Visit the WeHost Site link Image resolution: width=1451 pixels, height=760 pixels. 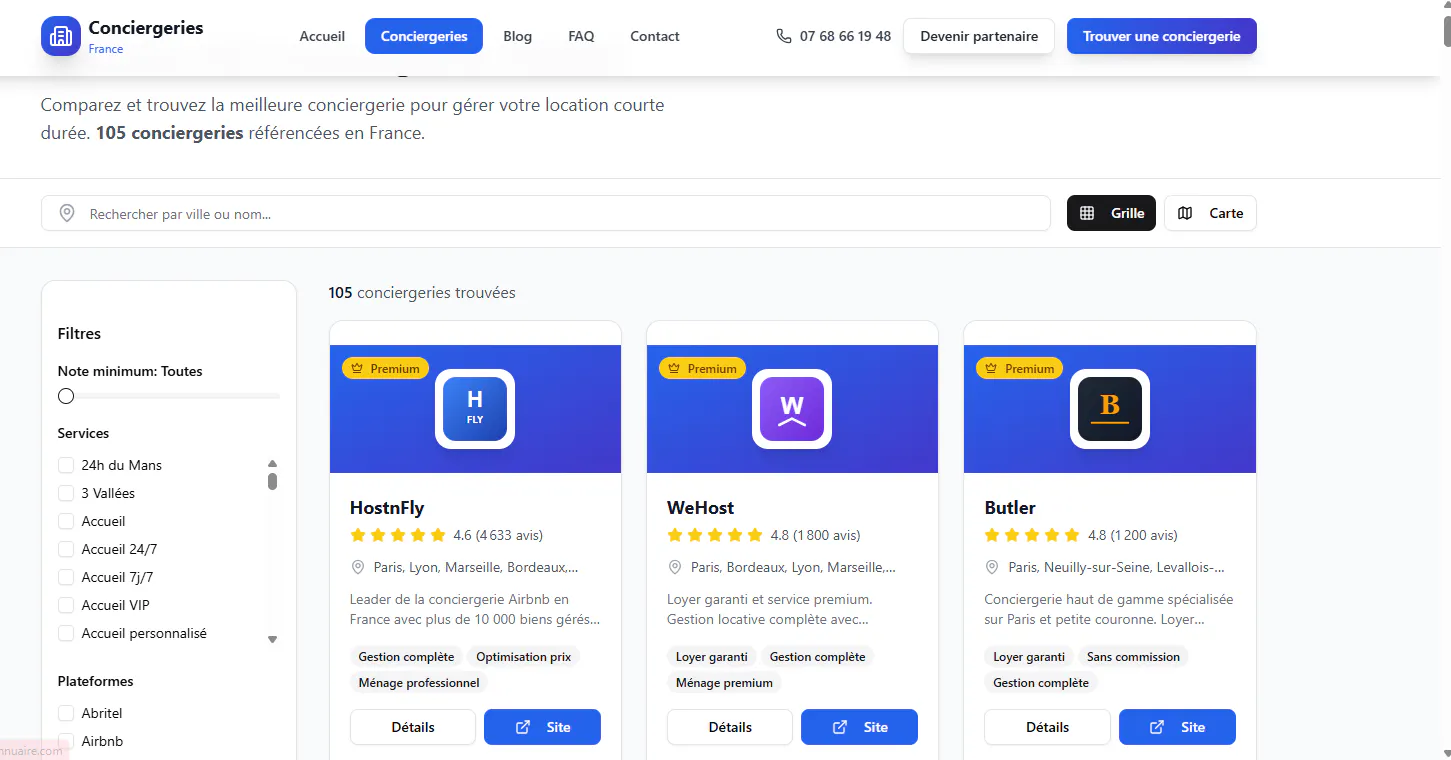point(859,727)
